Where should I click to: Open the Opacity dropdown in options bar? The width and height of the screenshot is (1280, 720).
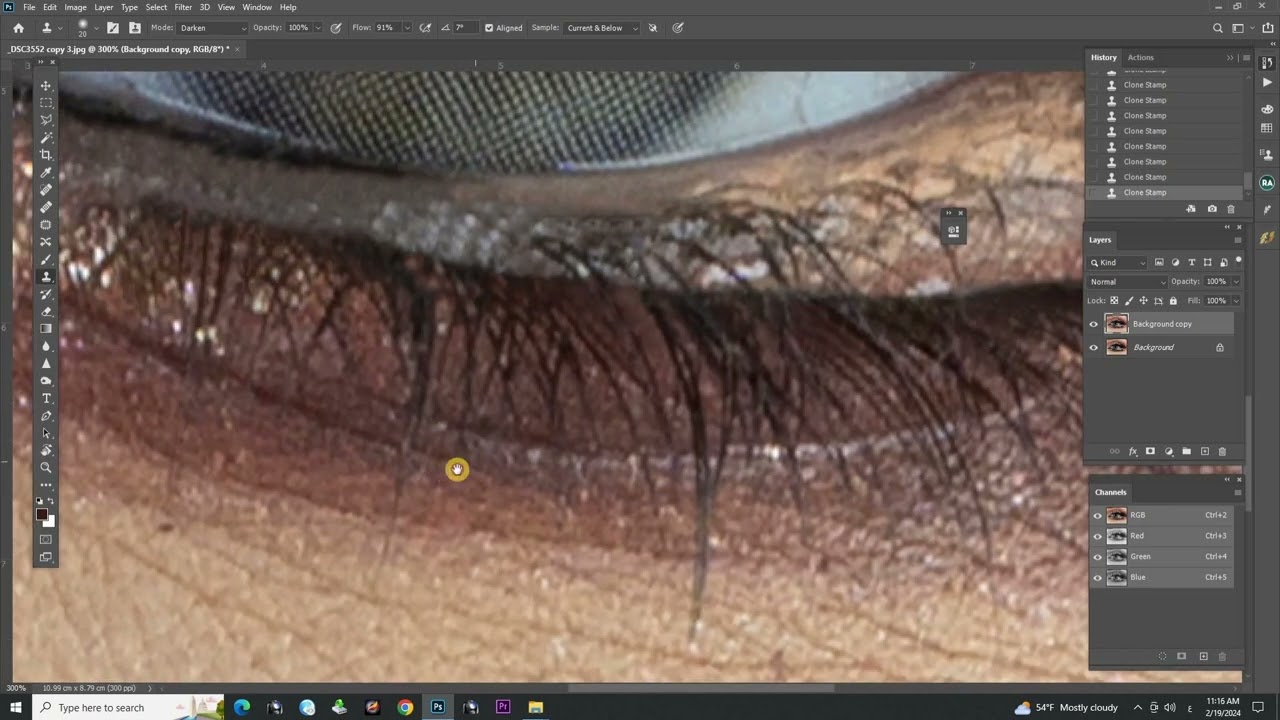(x=318, y=28)
